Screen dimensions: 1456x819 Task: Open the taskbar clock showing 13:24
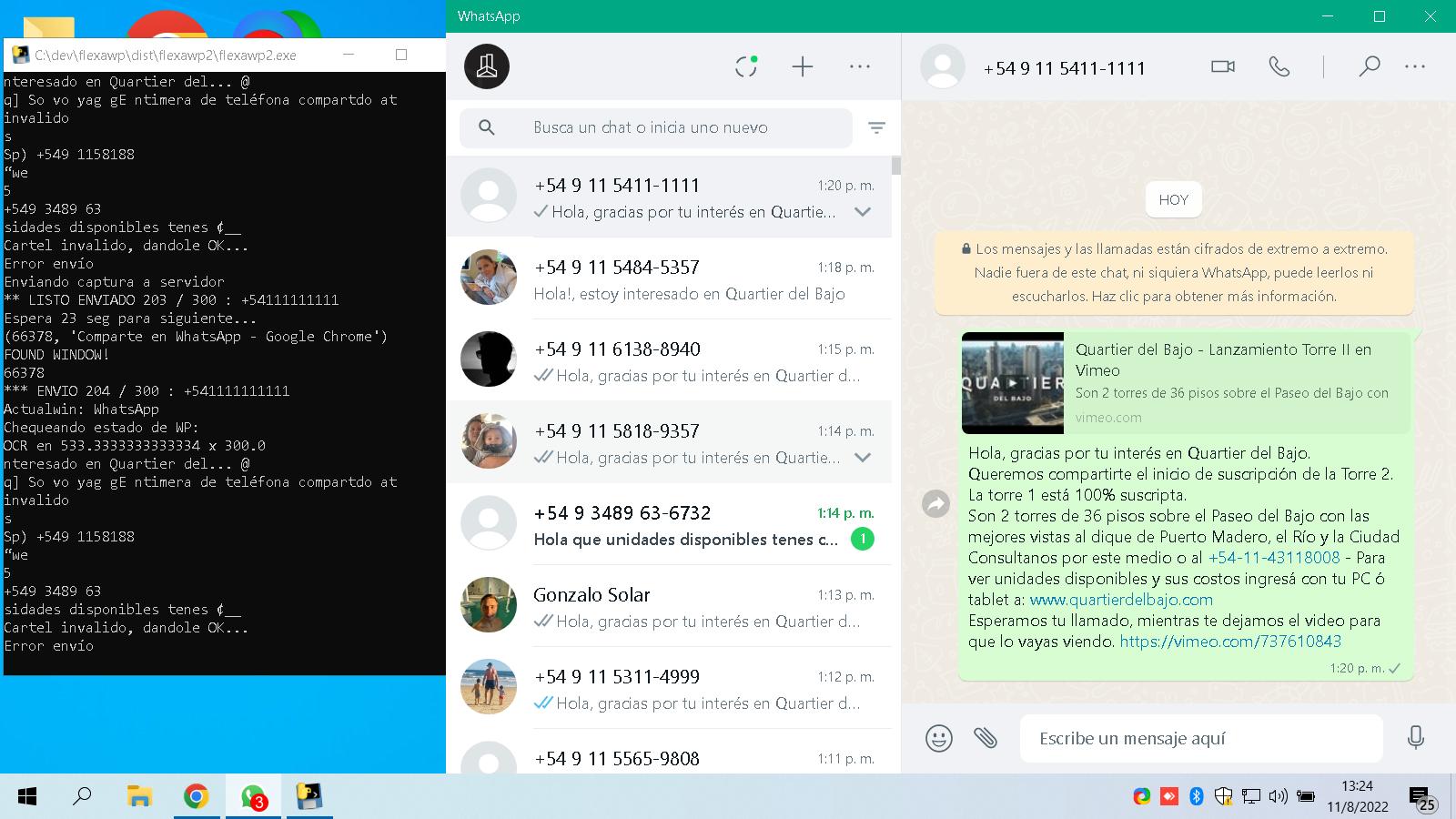point(1357,796)
